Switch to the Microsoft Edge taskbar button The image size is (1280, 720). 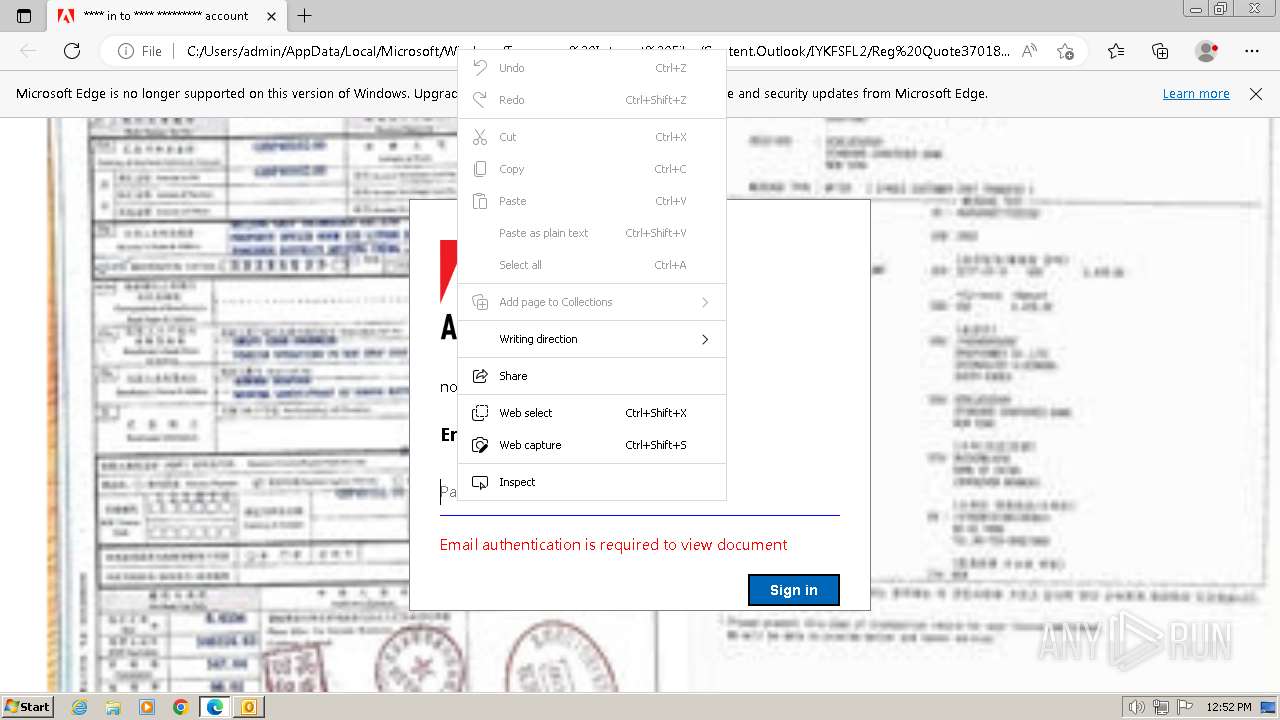215,707
